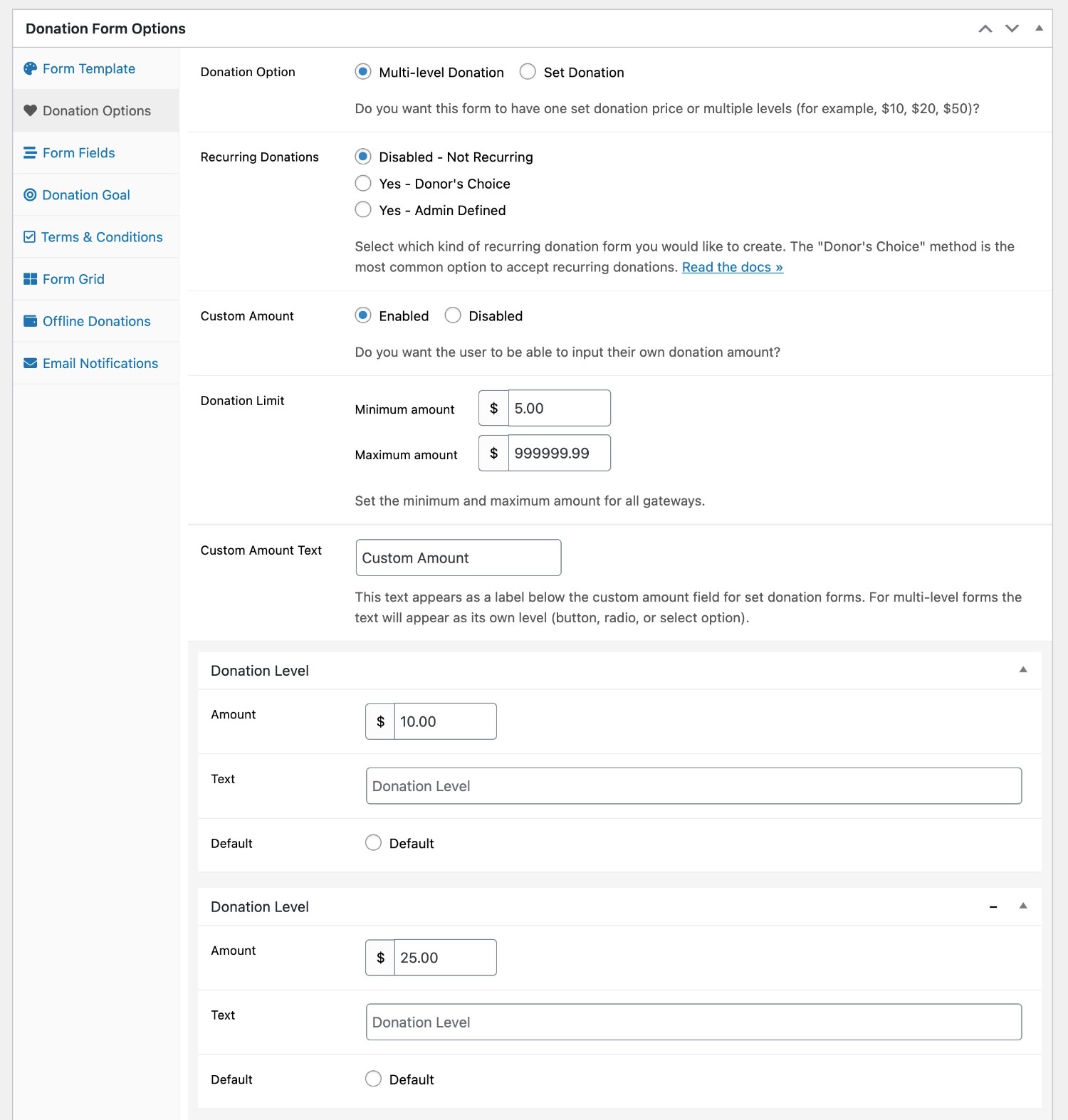Select Set Donation option
1068x1120 pixels.
(528, 71)
